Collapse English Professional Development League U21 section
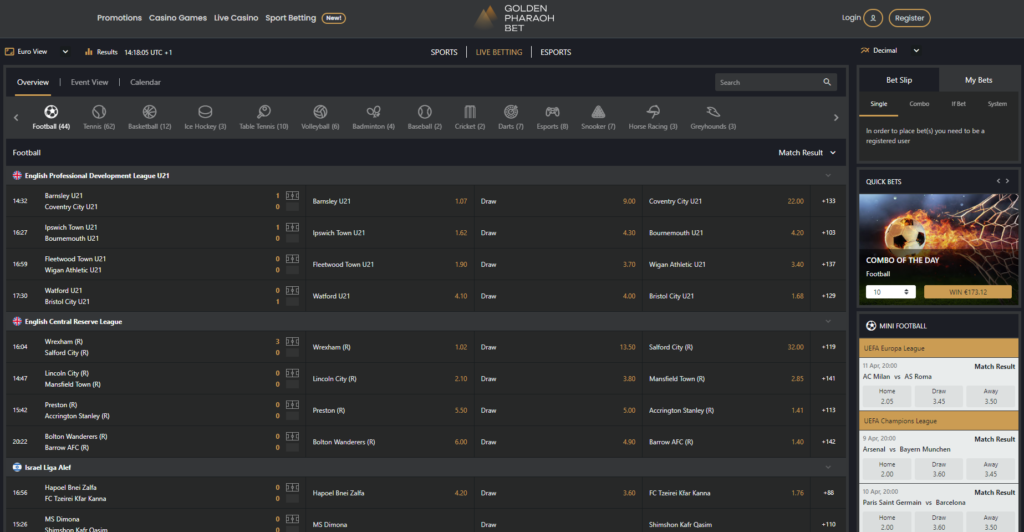This screenshot has width=1024, height=532. pos(828,176)
